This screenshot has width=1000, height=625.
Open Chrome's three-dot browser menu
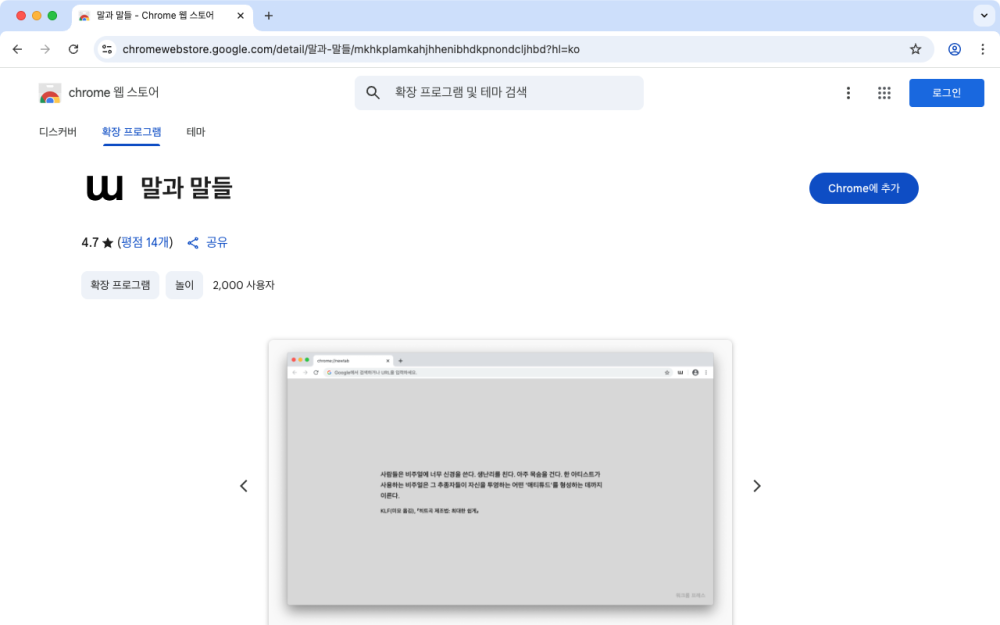coord(983,49)
